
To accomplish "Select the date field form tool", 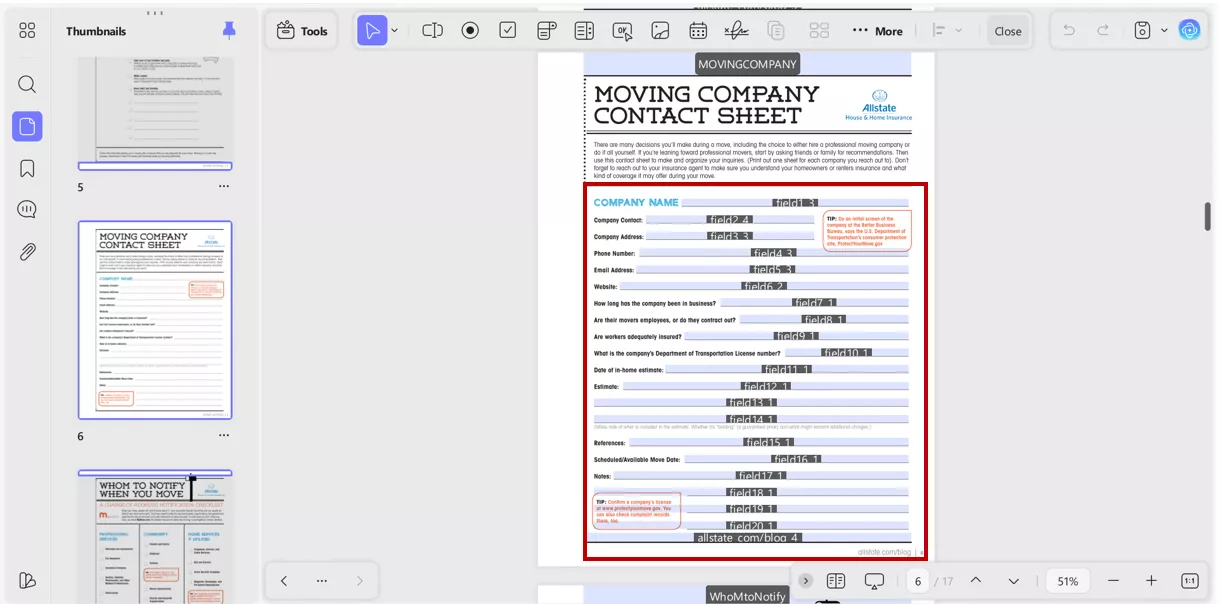I will coord(698,31).
